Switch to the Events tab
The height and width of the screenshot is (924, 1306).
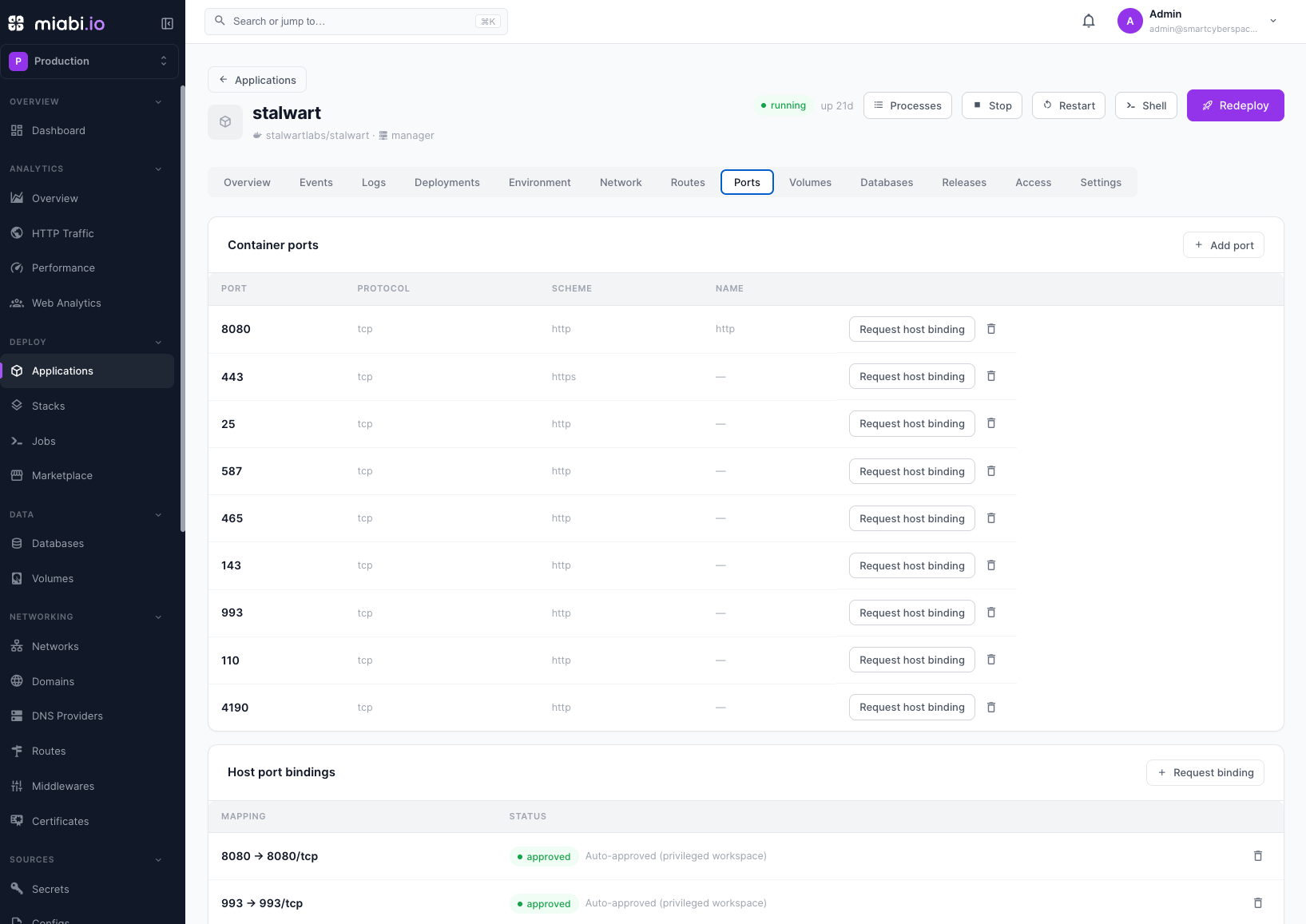(x=316, y=183)
